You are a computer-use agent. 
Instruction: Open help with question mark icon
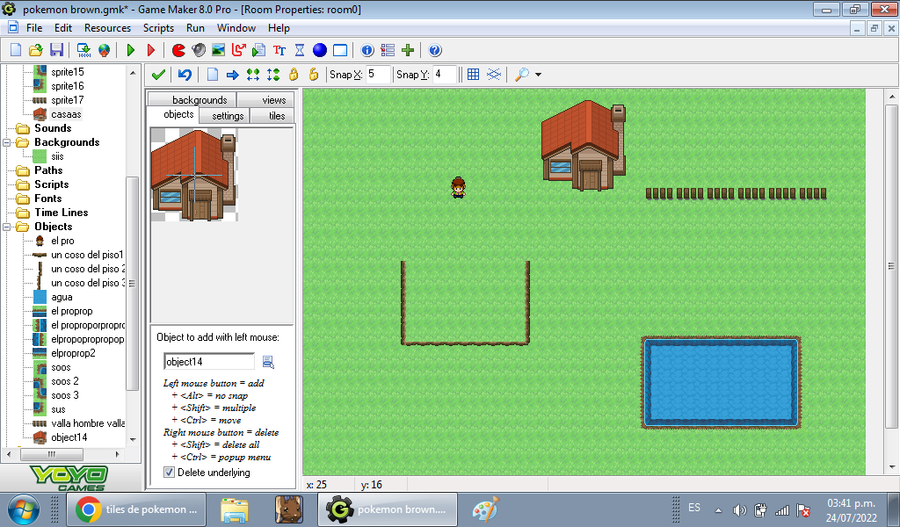[435, 51]
